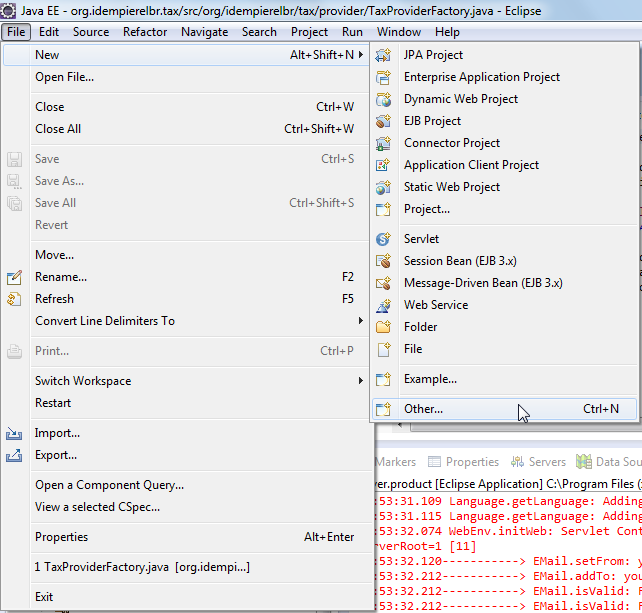Select Other... from New submenu
Screen dimensions: 642x613
tap(423, 409)
